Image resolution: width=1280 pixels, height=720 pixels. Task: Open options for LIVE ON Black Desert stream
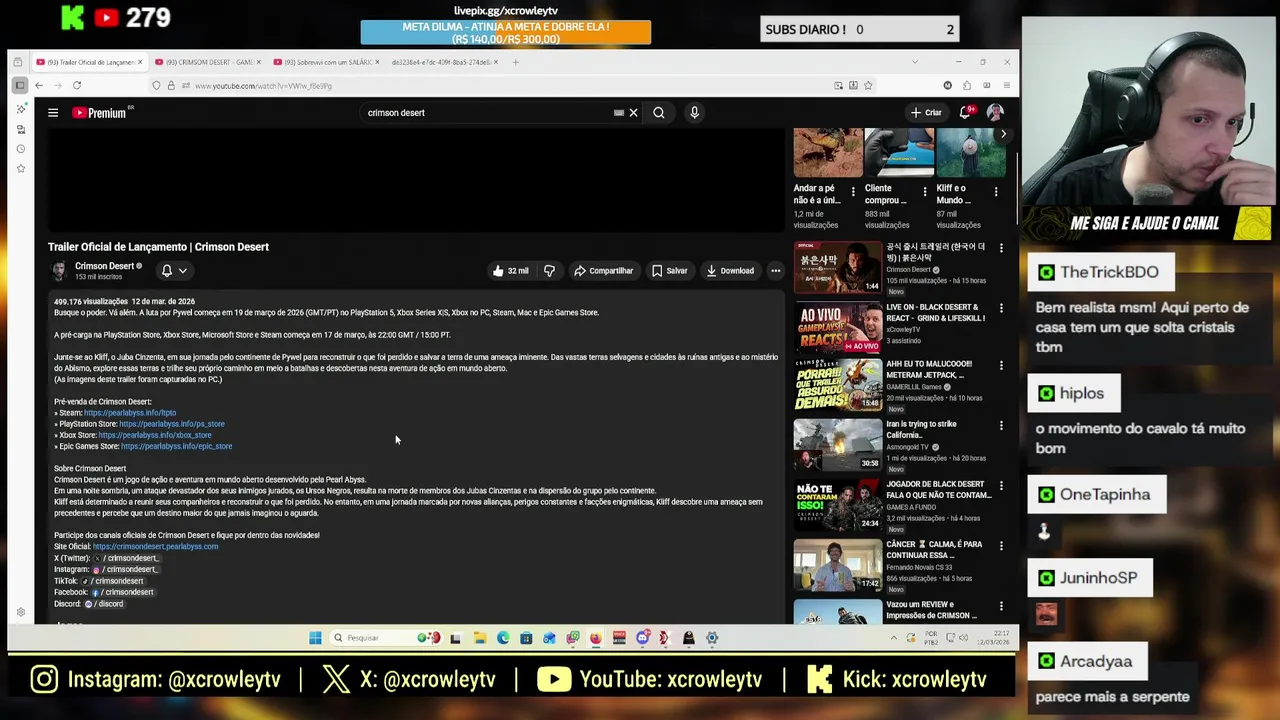(x=1001, y=309)
